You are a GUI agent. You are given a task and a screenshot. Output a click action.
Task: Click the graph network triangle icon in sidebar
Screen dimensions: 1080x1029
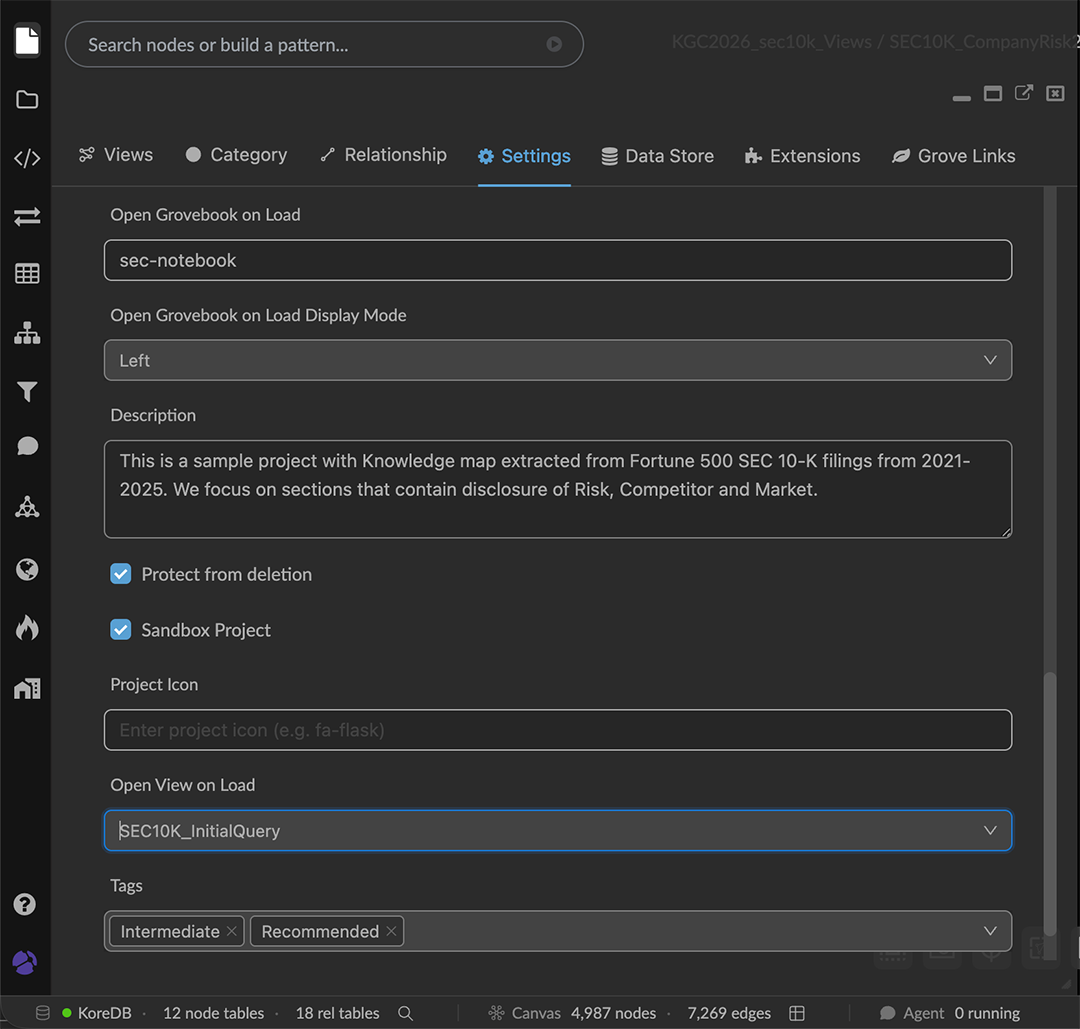[x=27, y=507]
